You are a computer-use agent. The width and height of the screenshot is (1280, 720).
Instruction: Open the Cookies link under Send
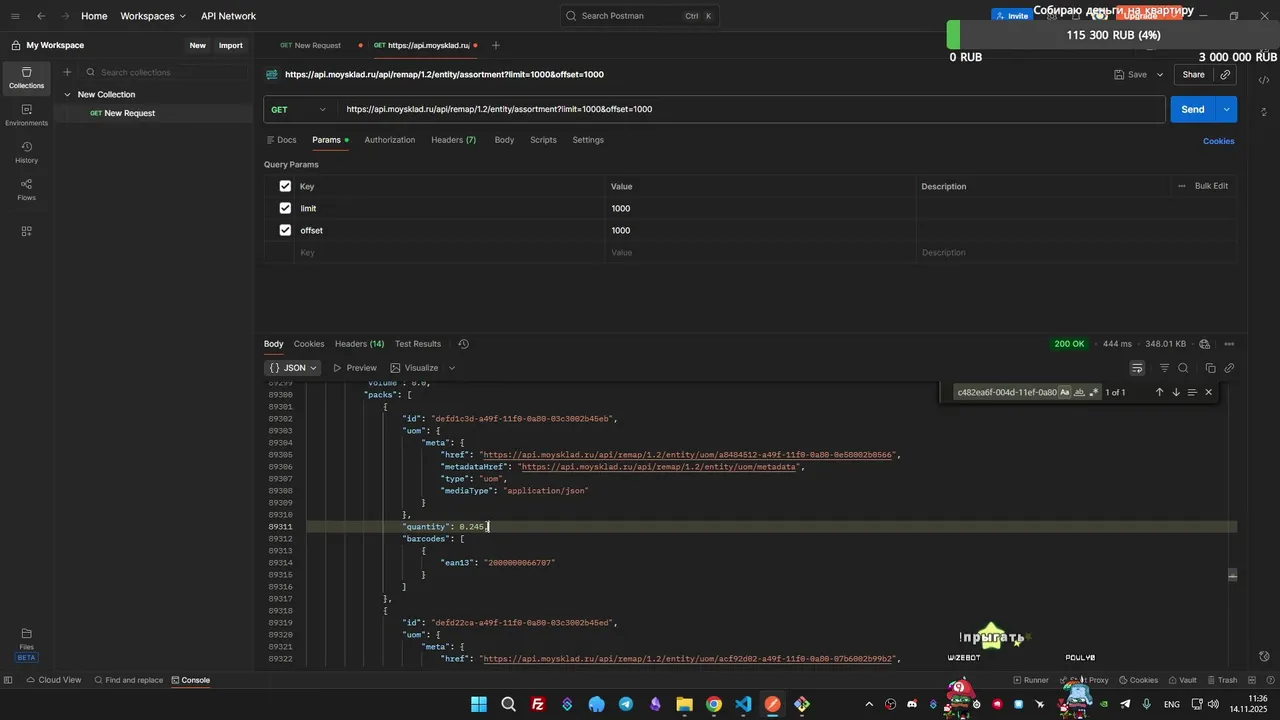click(1218, 141)
